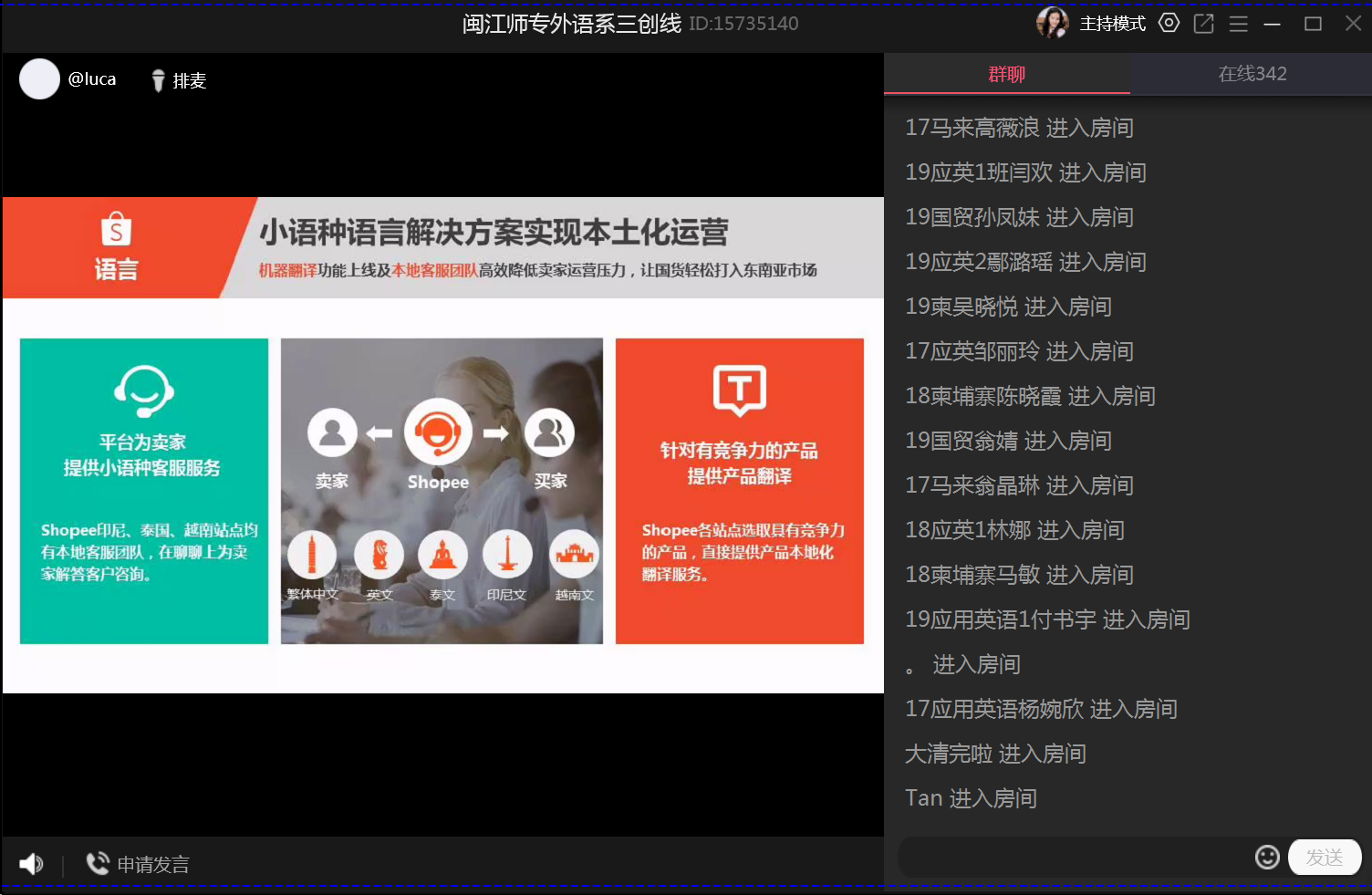Click the 申请发言 request-to-speak label
Image resolution: width=1372 pixels, height=895 pixels.
[153, 864]
